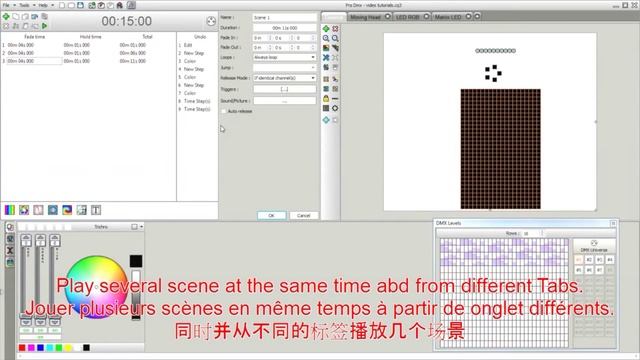The image size is (640, 360).
Task: Click the circle shape icon in fixture toolbar
Action: 335,108
